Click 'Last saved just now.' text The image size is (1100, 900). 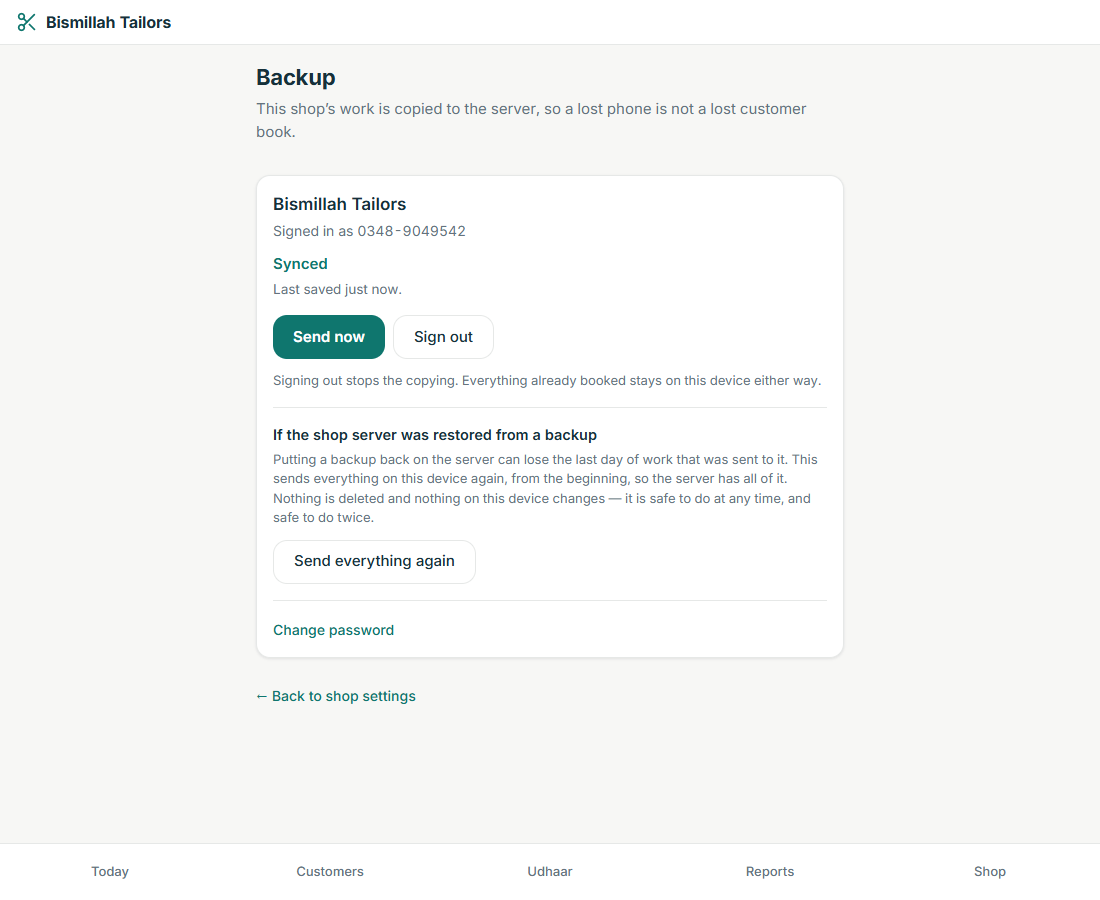pos(337,289)
